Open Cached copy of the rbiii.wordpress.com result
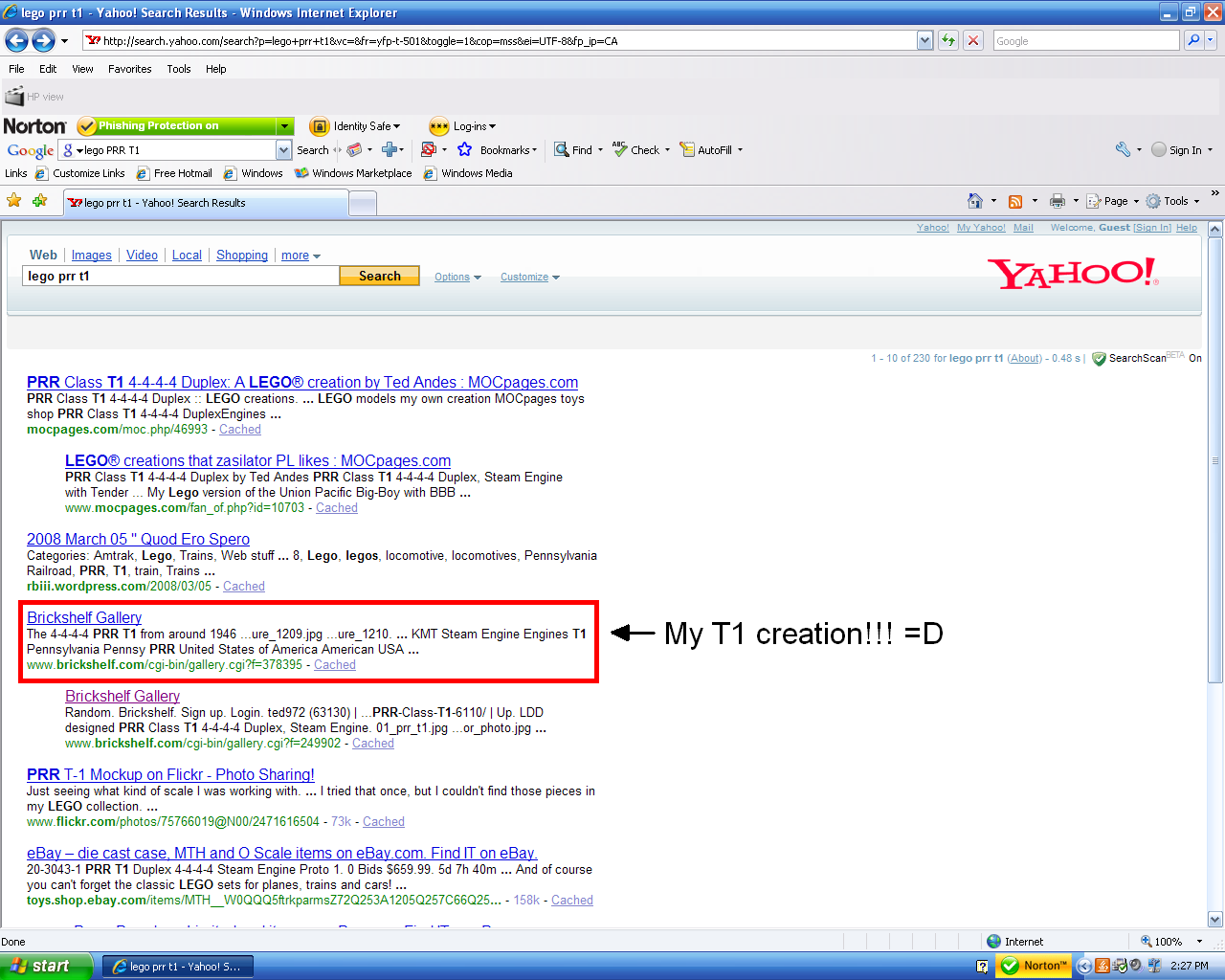Viewport: 1225px width, 980px height. tap(244, 587)
